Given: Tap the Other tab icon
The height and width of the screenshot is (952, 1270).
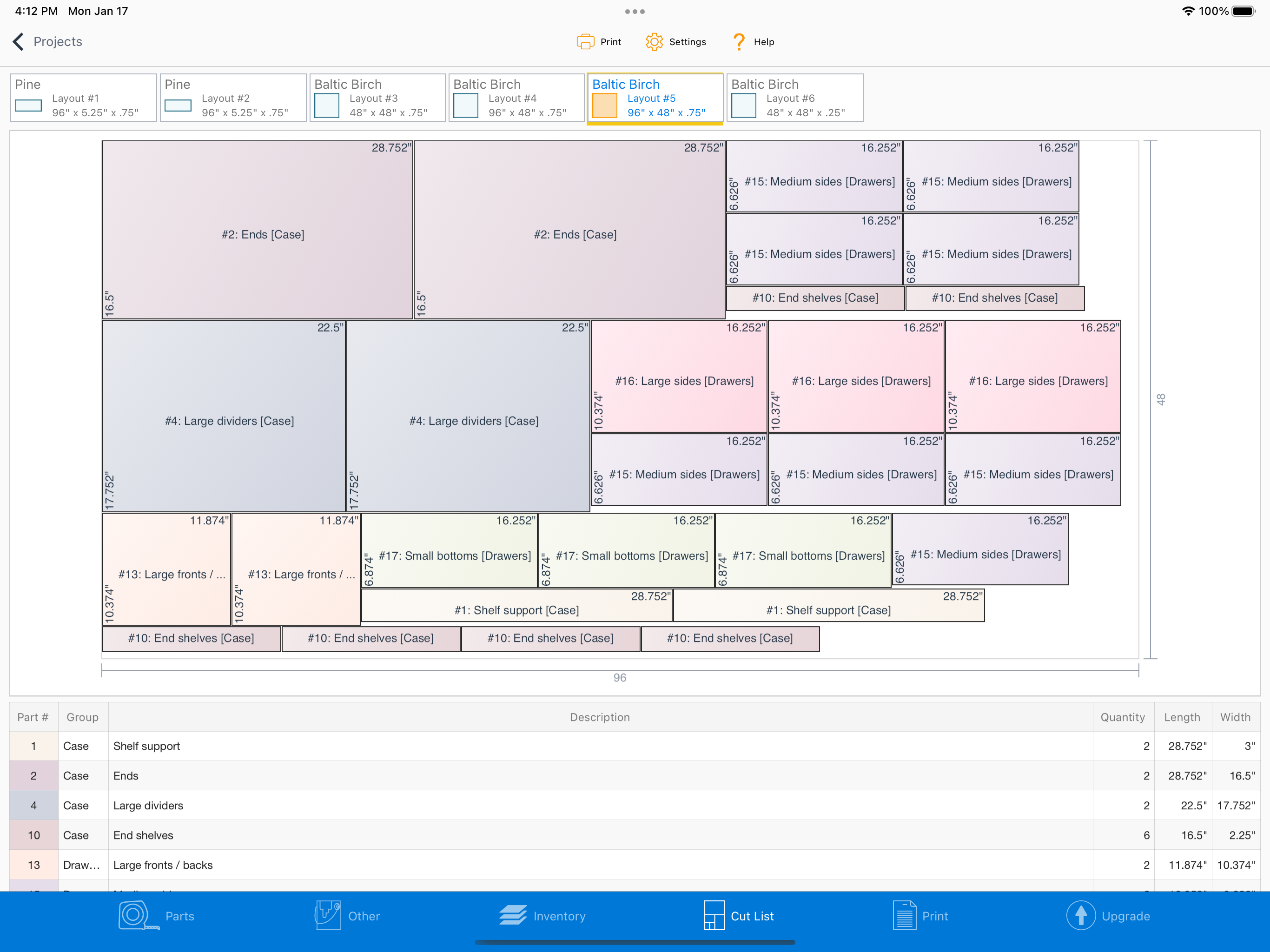Looking at the screenshot, I should (x=328, y=915).
